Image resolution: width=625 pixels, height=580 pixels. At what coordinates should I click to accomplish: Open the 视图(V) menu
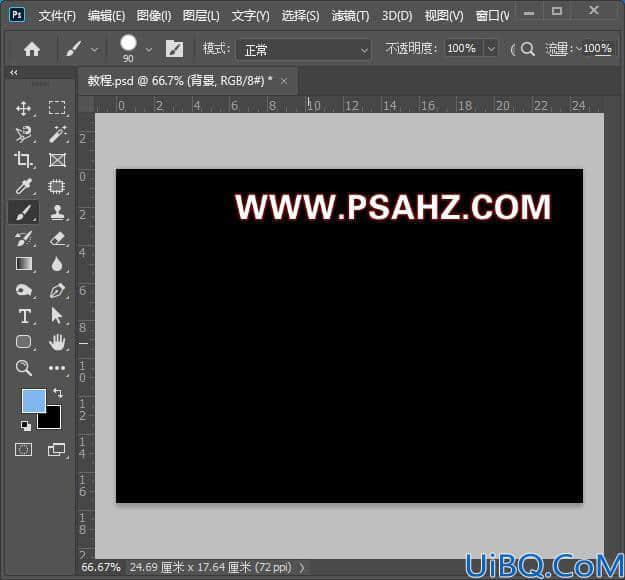click(444, 16)
